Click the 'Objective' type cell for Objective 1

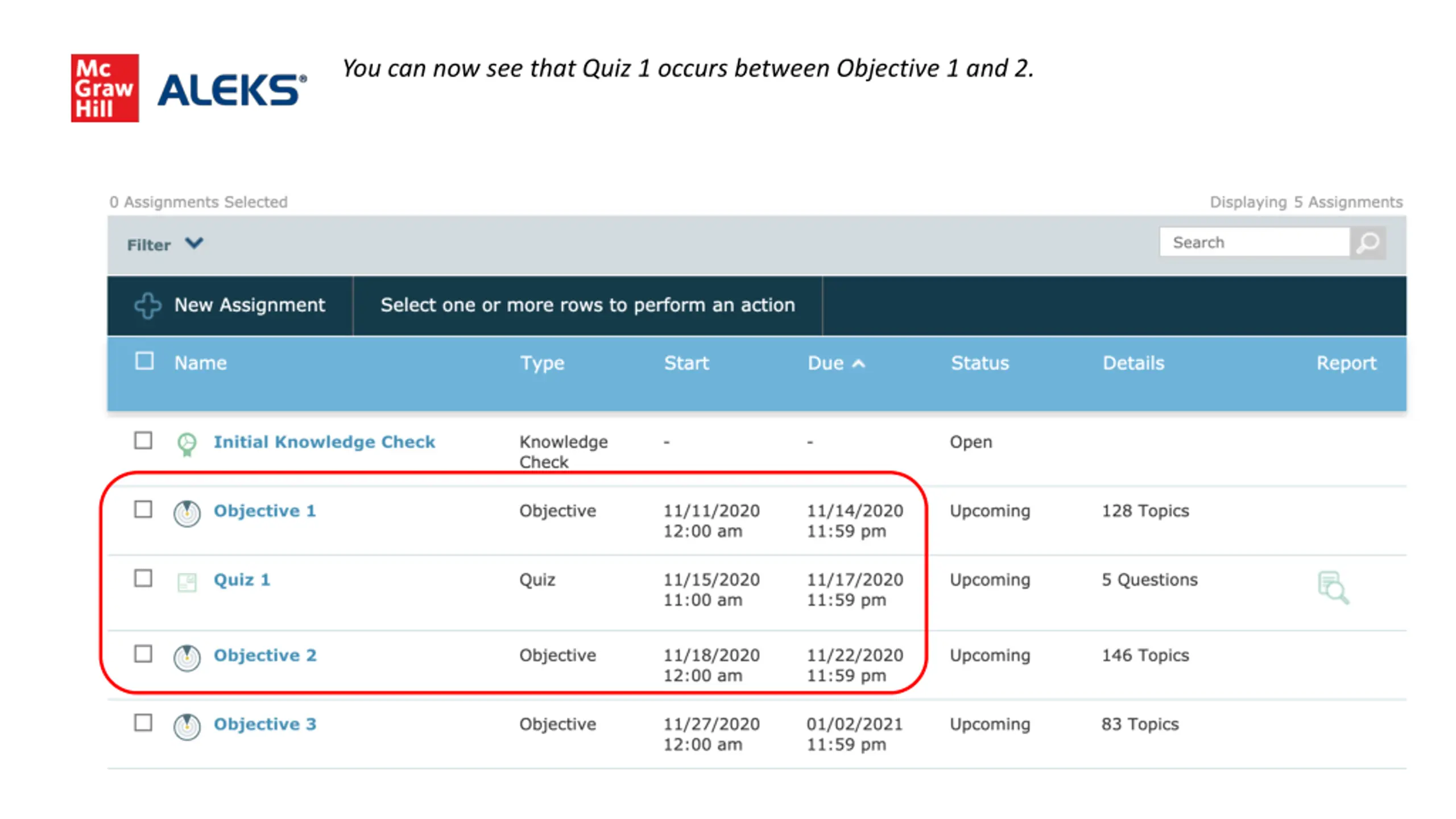(557, 511)
